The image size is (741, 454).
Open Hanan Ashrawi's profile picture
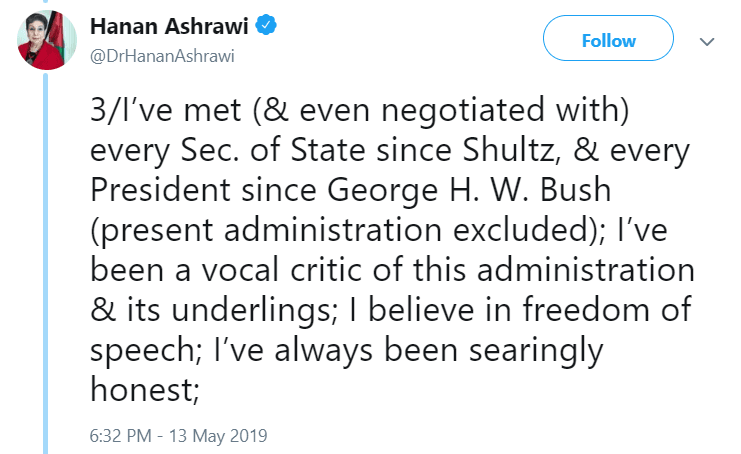point(47,40)
